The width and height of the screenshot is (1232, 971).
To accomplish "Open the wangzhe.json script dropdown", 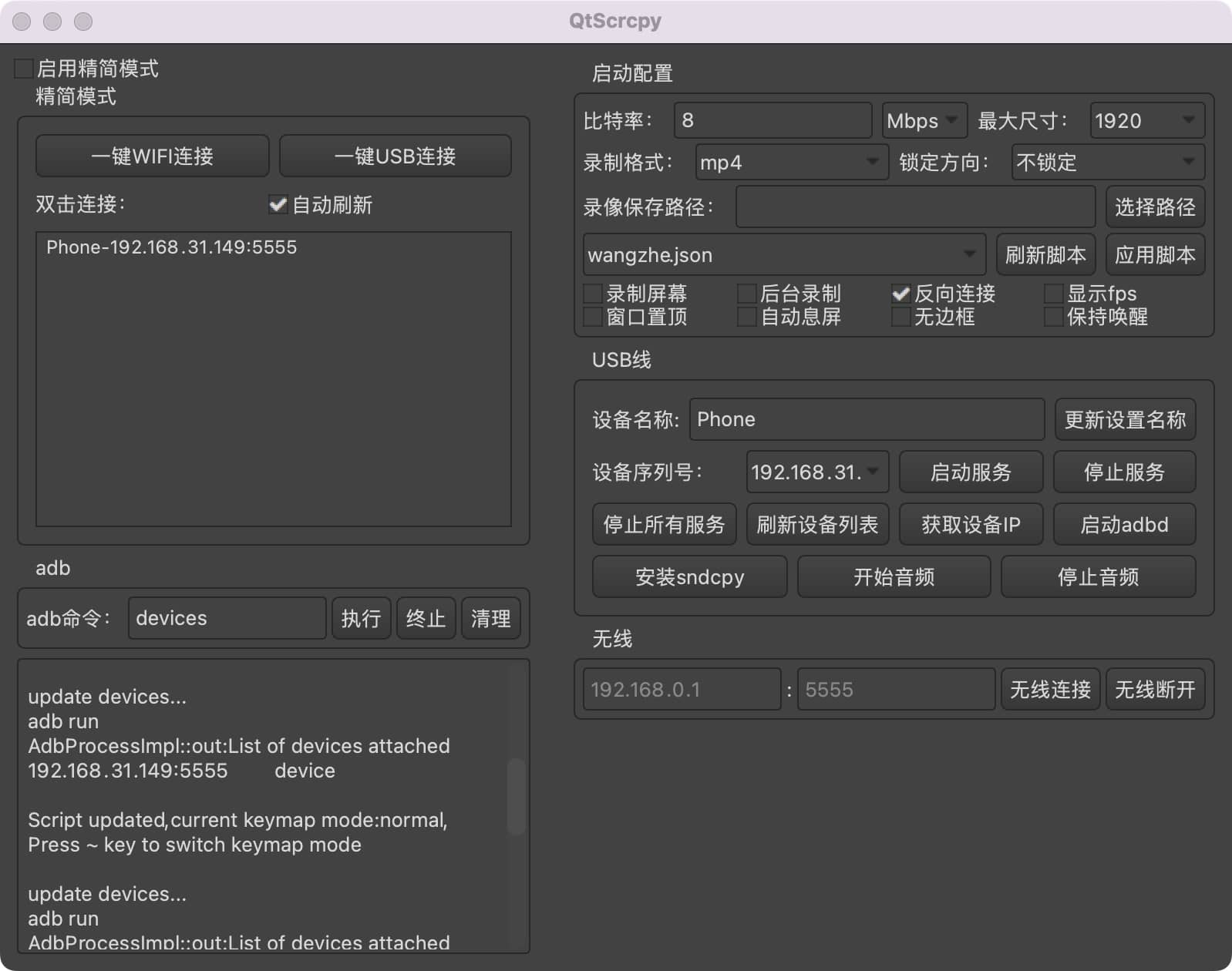I will 784,254.
